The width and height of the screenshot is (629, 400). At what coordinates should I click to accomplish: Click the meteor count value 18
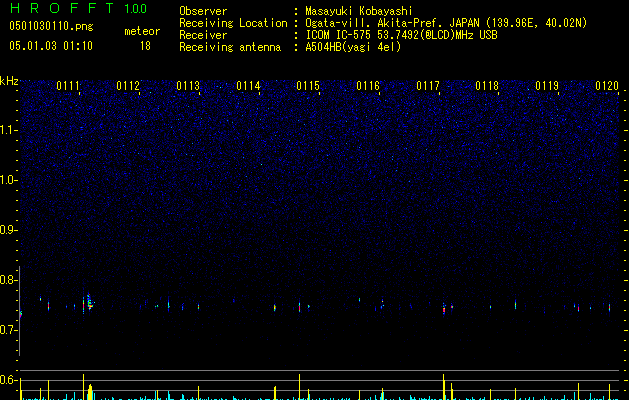click(x=145, y=46)
